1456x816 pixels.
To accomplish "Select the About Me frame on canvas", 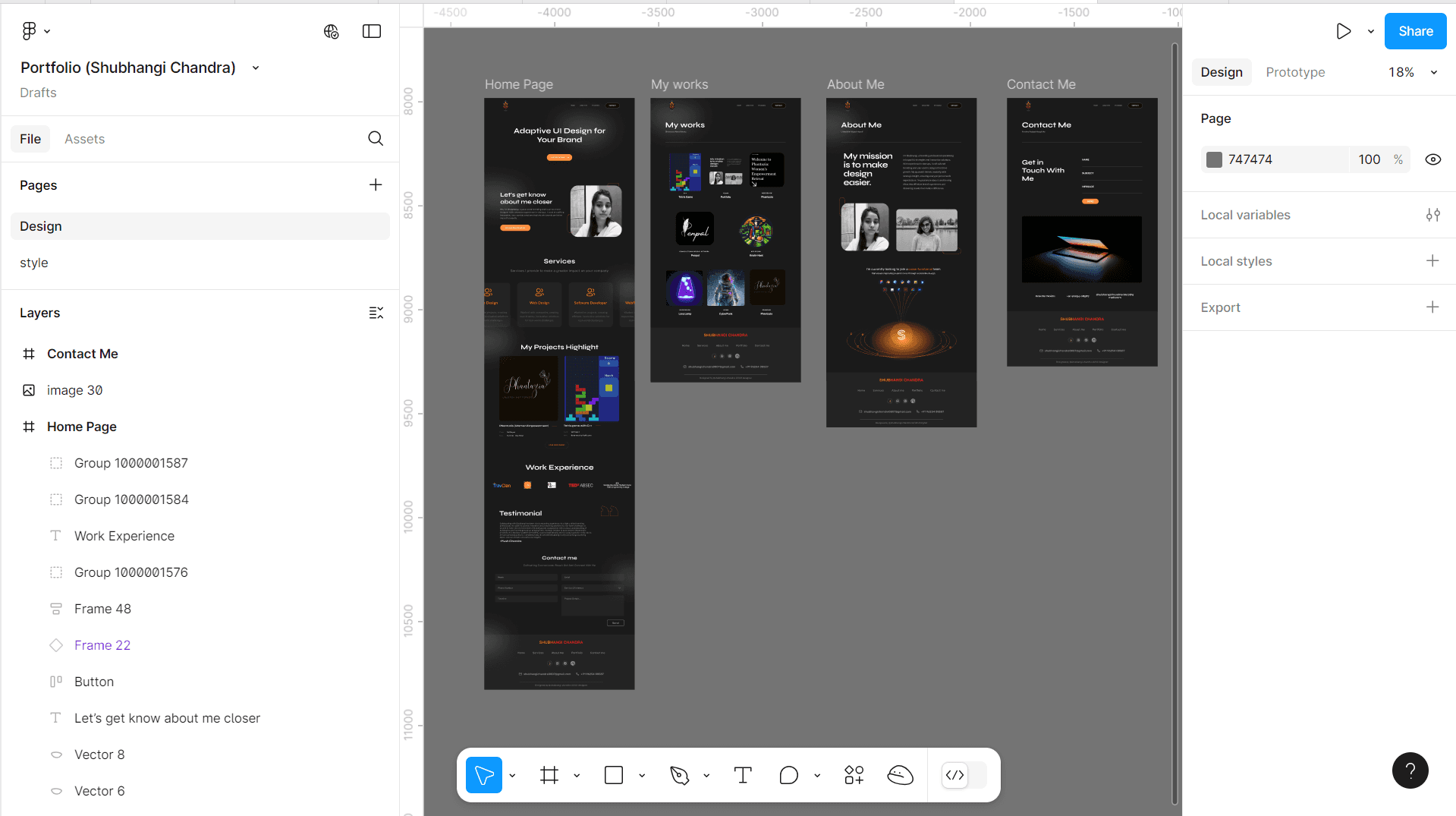I will click(901, 262).
